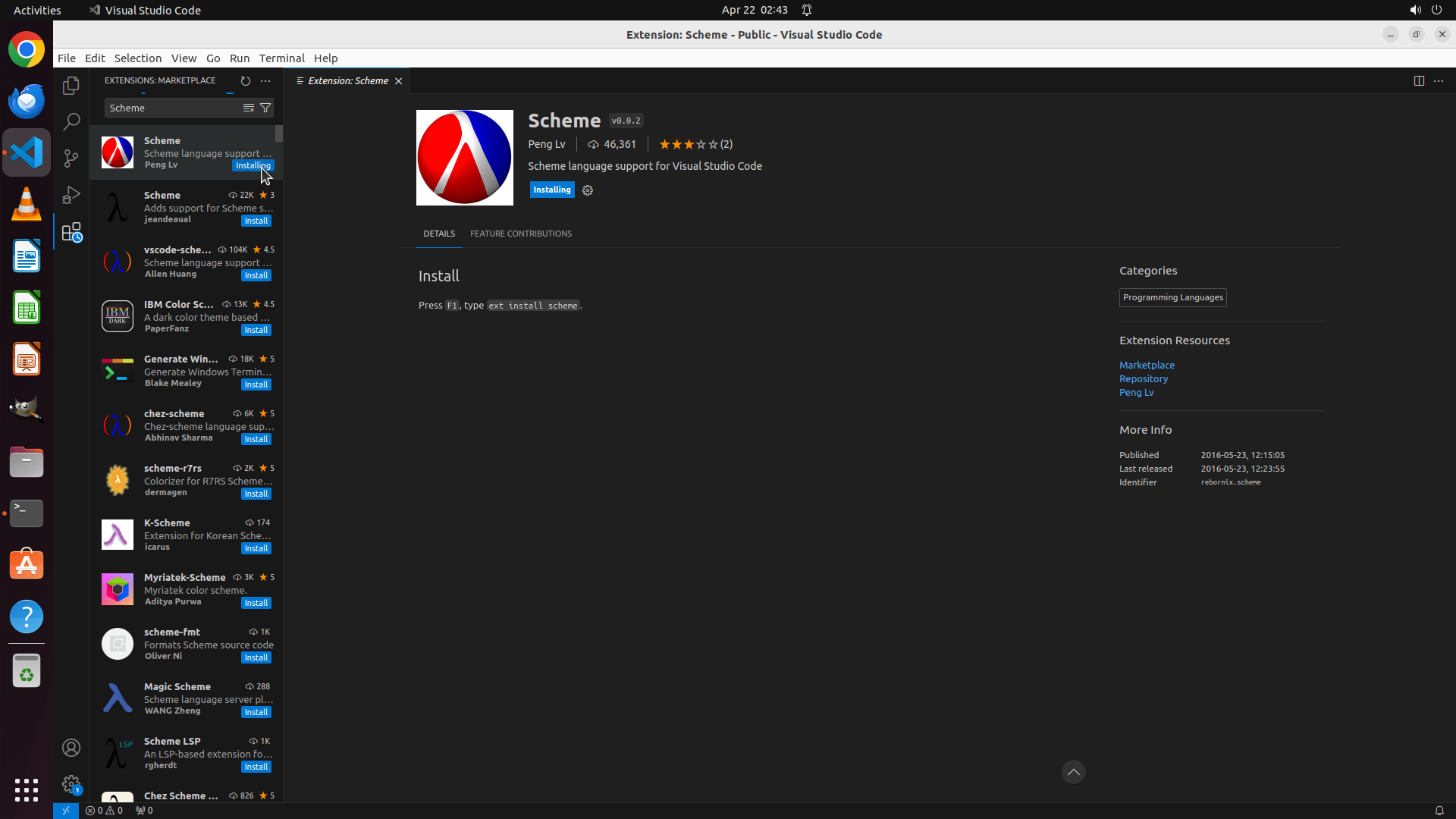Open the remote window status bar indicator
Image resolution: width=1456 pixels, height=819 pixels.
[65, 810]
